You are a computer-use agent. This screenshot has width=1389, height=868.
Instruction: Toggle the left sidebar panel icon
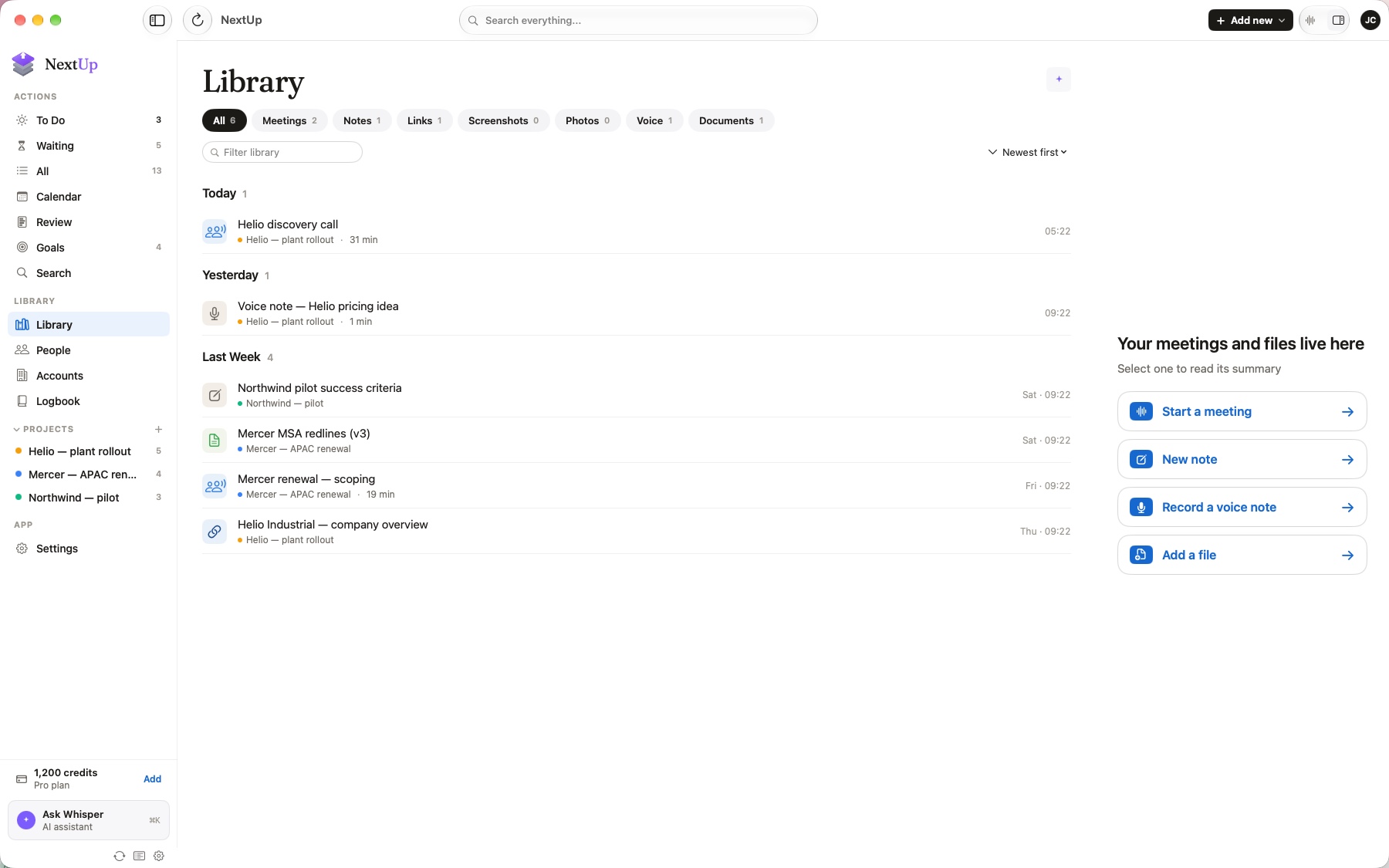click(x=157, y=20)
